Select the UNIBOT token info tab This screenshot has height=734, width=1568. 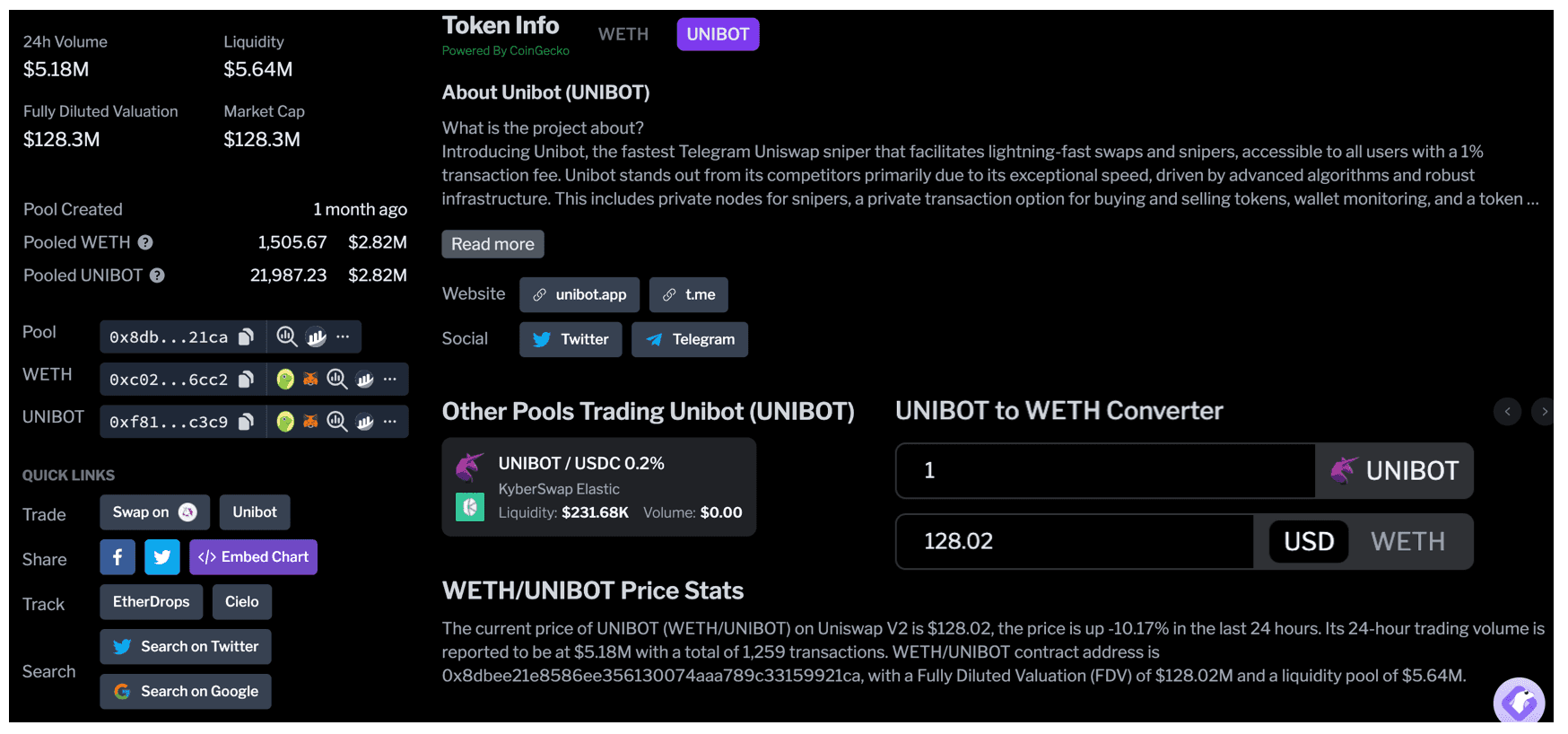pos(718,34)
